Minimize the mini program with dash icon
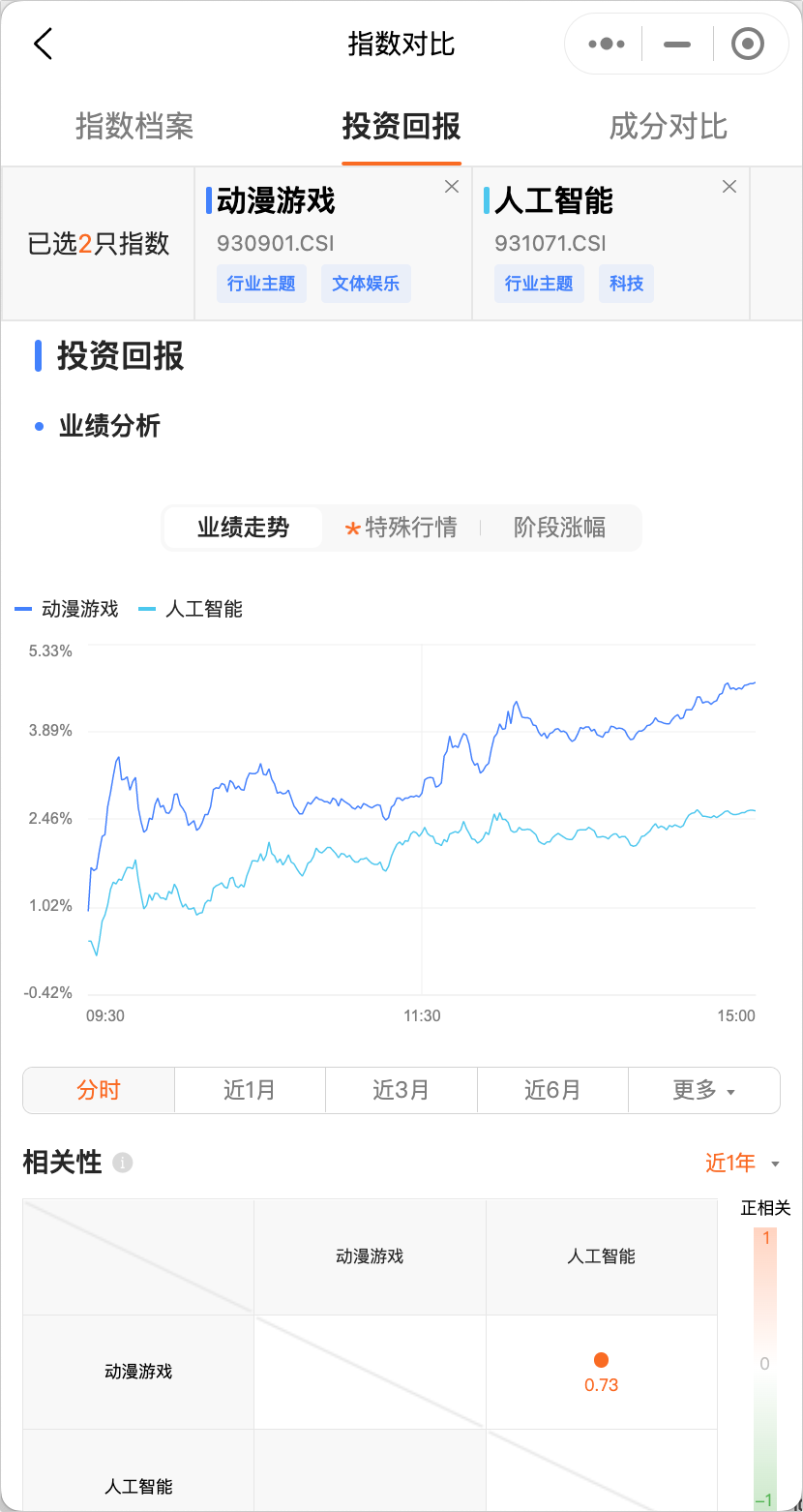Image resolution: width=803 pixels, height=1512 pixels. pos(677,45)
